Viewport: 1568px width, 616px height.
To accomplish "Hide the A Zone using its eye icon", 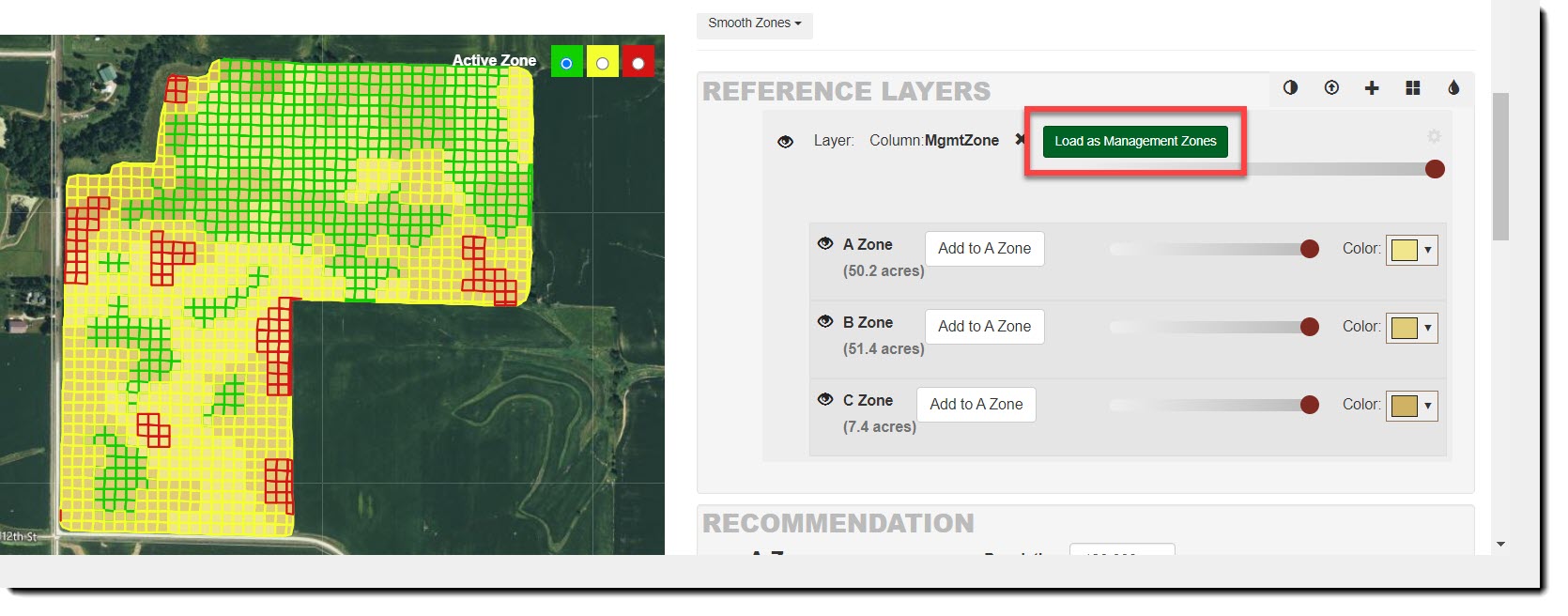I will click(x=825, y=243).
